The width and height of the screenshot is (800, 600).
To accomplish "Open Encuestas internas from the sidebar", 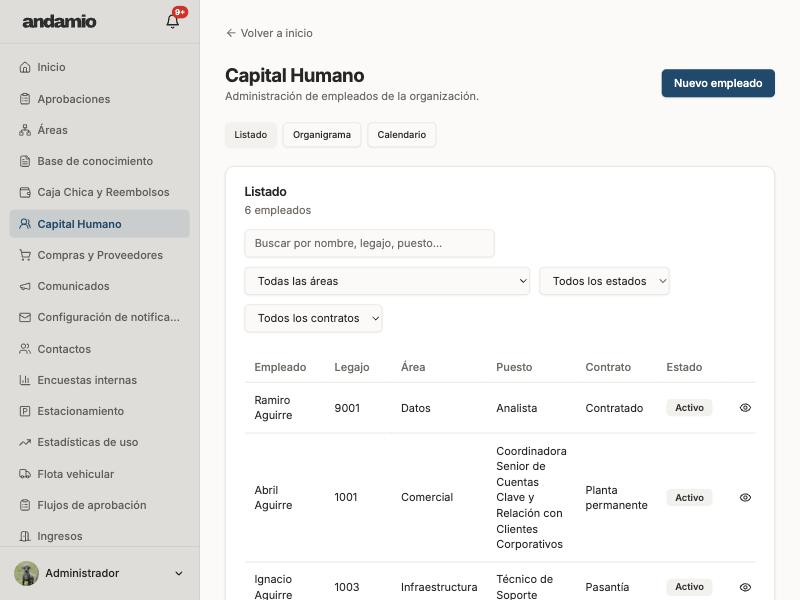I will pyautogui.click(x=99, y=380).
